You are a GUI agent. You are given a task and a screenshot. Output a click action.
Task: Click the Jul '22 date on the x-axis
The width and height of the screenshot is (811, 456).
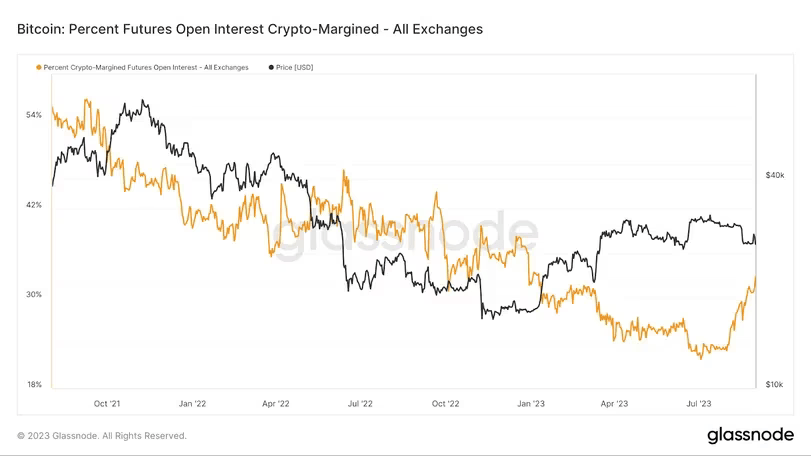359,404
